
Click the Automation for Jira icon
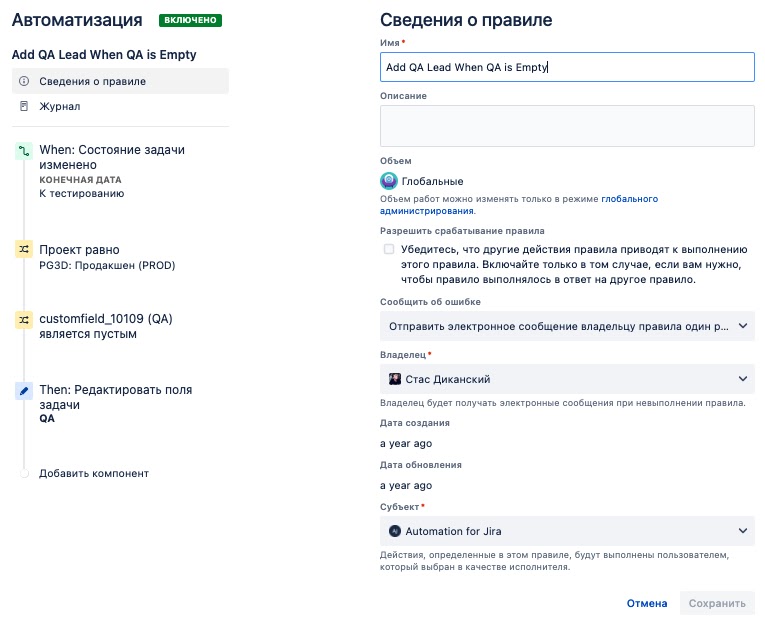(x=395, y=531)
